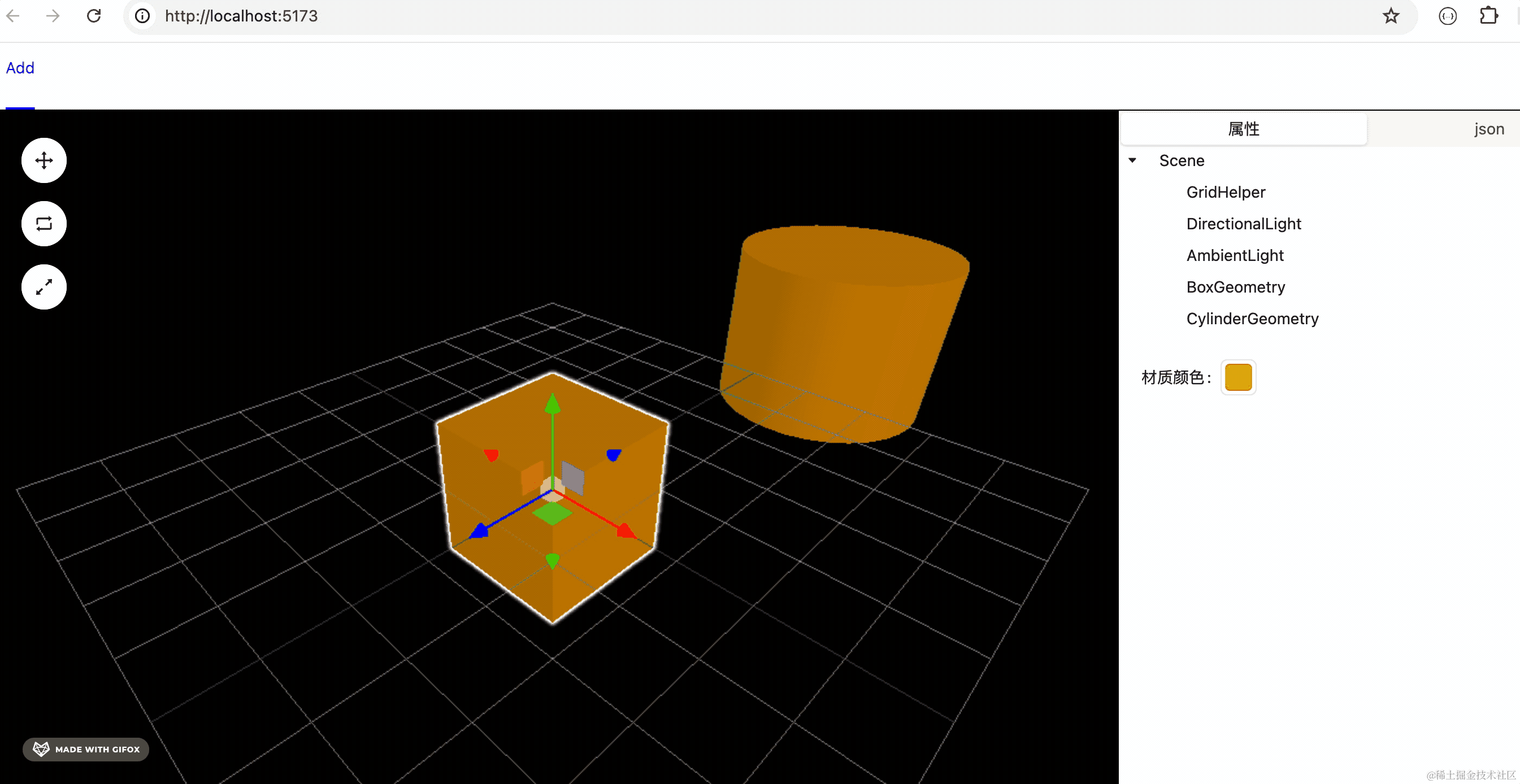
Task: Bookmark this page with the star icon
Action: [1390, 16]
